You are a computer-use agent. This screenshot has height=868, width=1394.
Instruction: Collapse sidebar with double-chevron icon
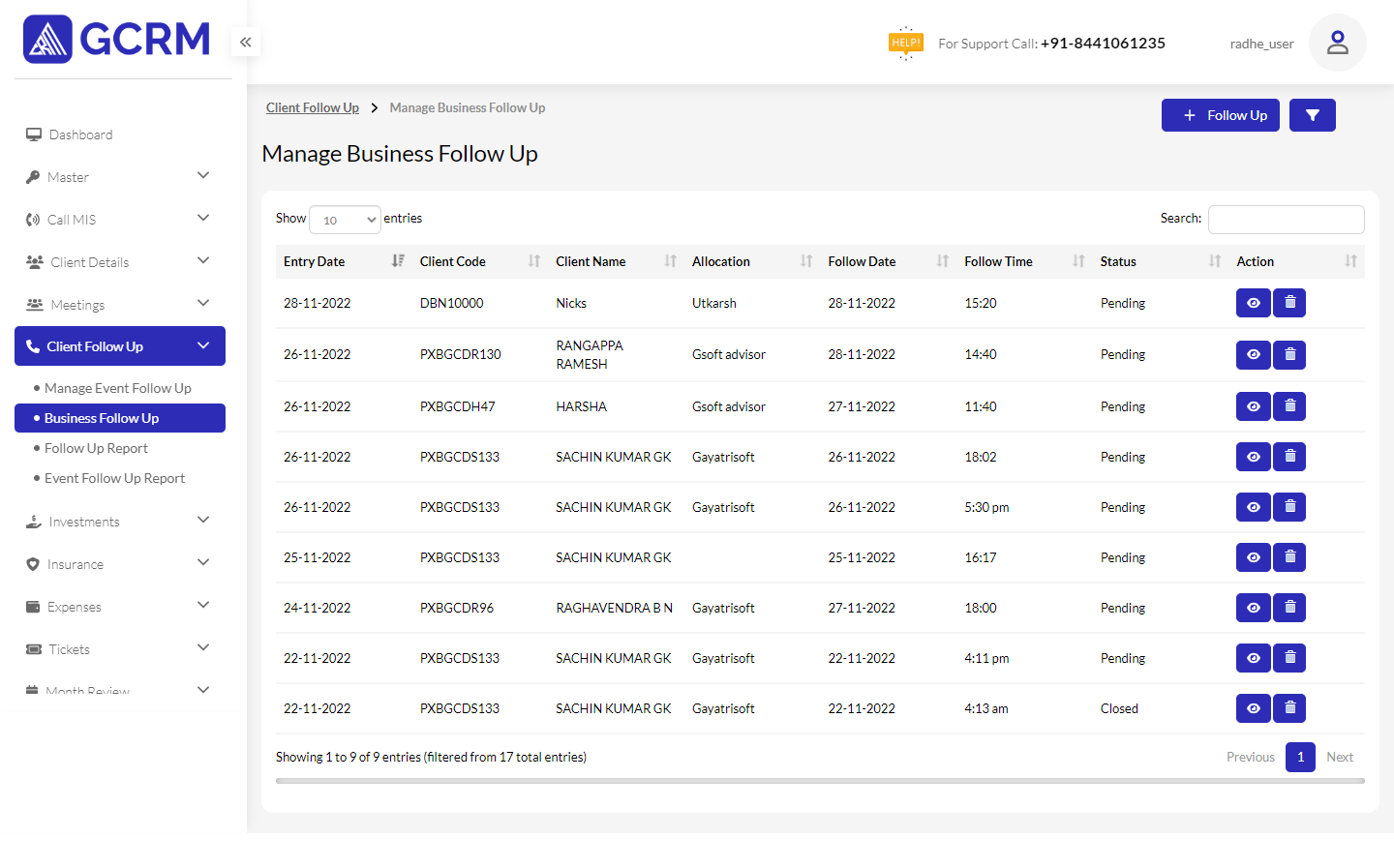pyautogui.click(x=246, y=42)
